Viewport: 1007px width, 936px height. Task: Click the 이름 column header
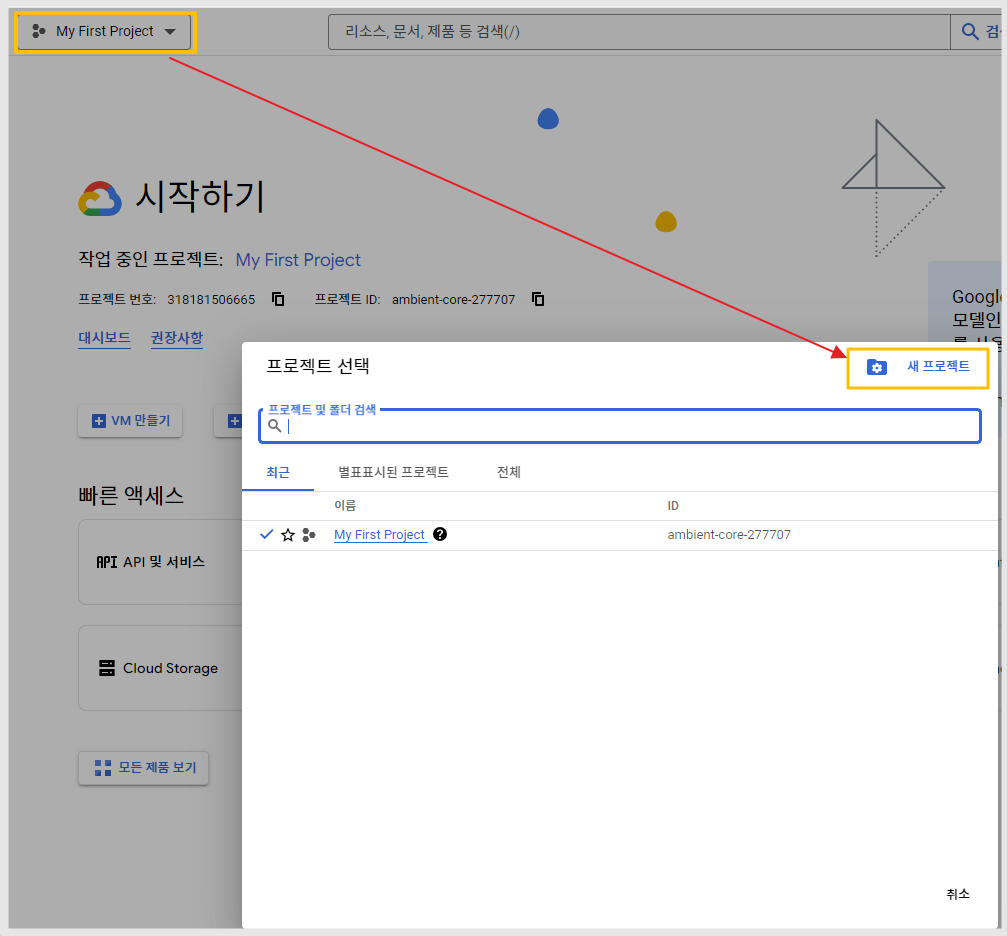click(x=345, y=506)
